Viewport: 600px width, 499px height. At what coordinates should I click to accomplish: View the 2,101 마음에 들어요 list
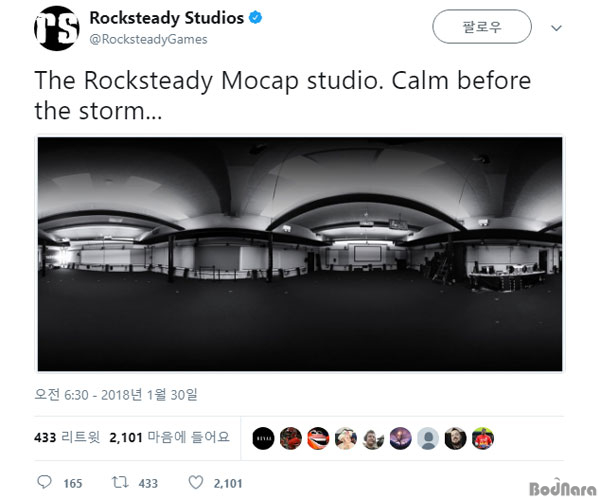(169, 437)
